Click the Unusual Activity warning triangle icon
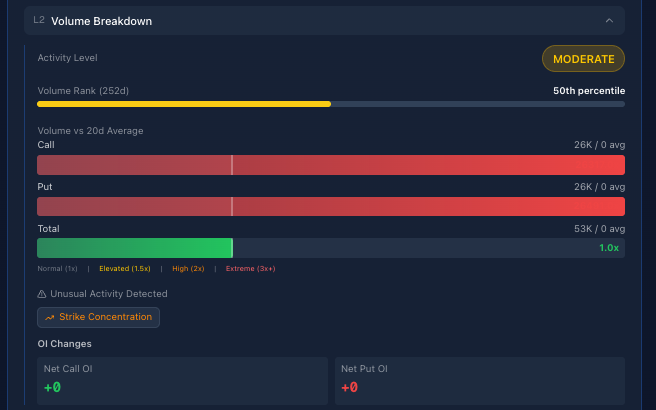The width and height of the screenshot is (656, 410). click(42, 294)
